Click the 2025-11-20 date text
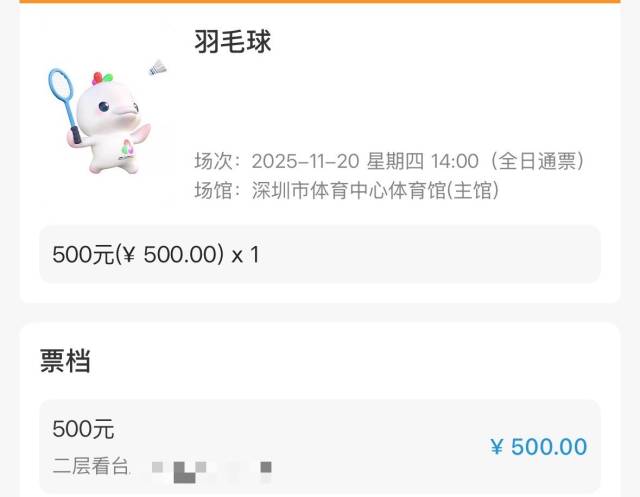Viewport: 640px width, 497px height. (x=305, y=161)
